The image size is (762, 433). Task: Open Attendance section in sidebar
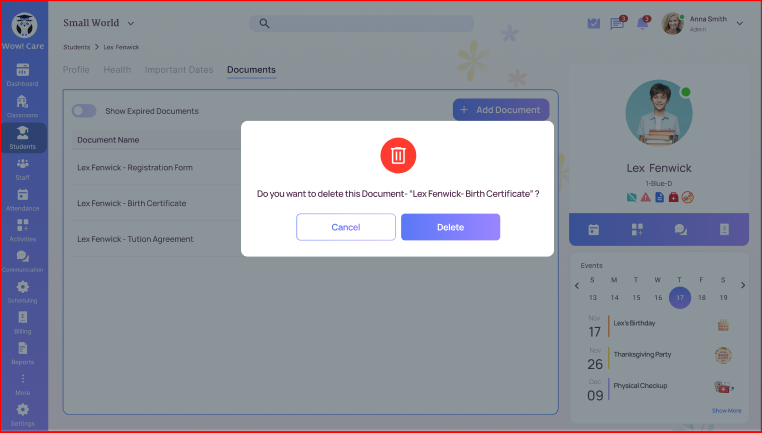coord(22,199)
